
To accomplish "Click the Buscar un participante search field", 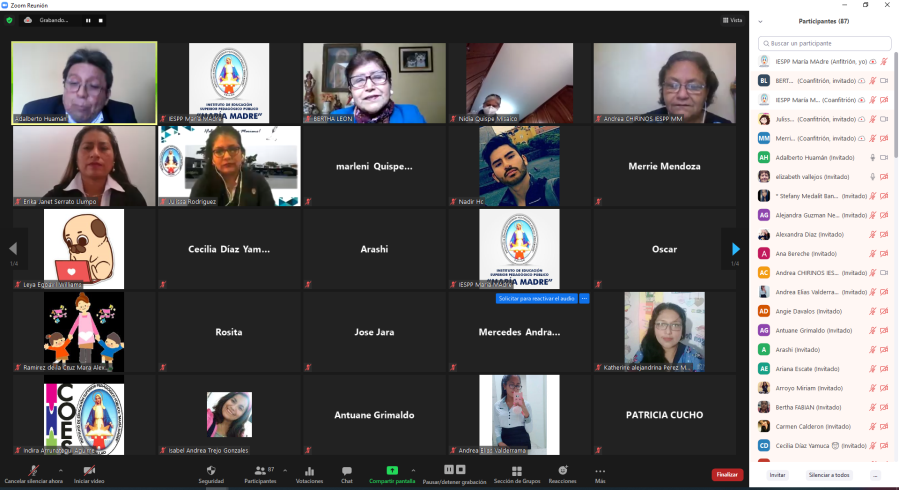I will point(825,43).
